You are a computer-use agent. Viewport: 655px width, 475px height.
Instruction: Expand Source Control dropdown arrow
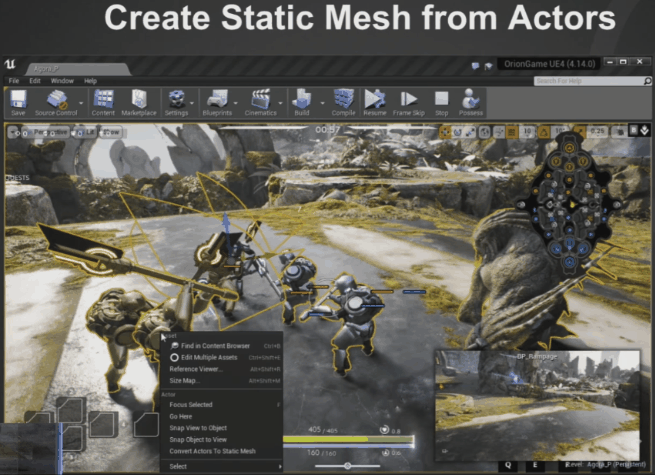tap(81, 103)
